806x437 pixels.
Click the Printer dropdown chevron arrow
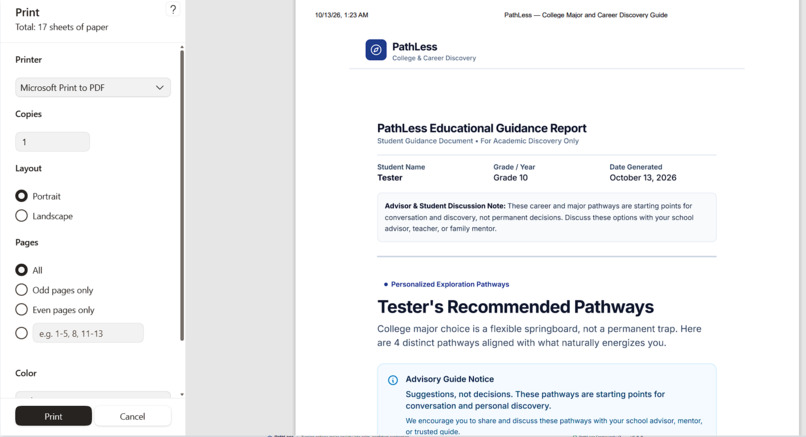tap(159, 87)
